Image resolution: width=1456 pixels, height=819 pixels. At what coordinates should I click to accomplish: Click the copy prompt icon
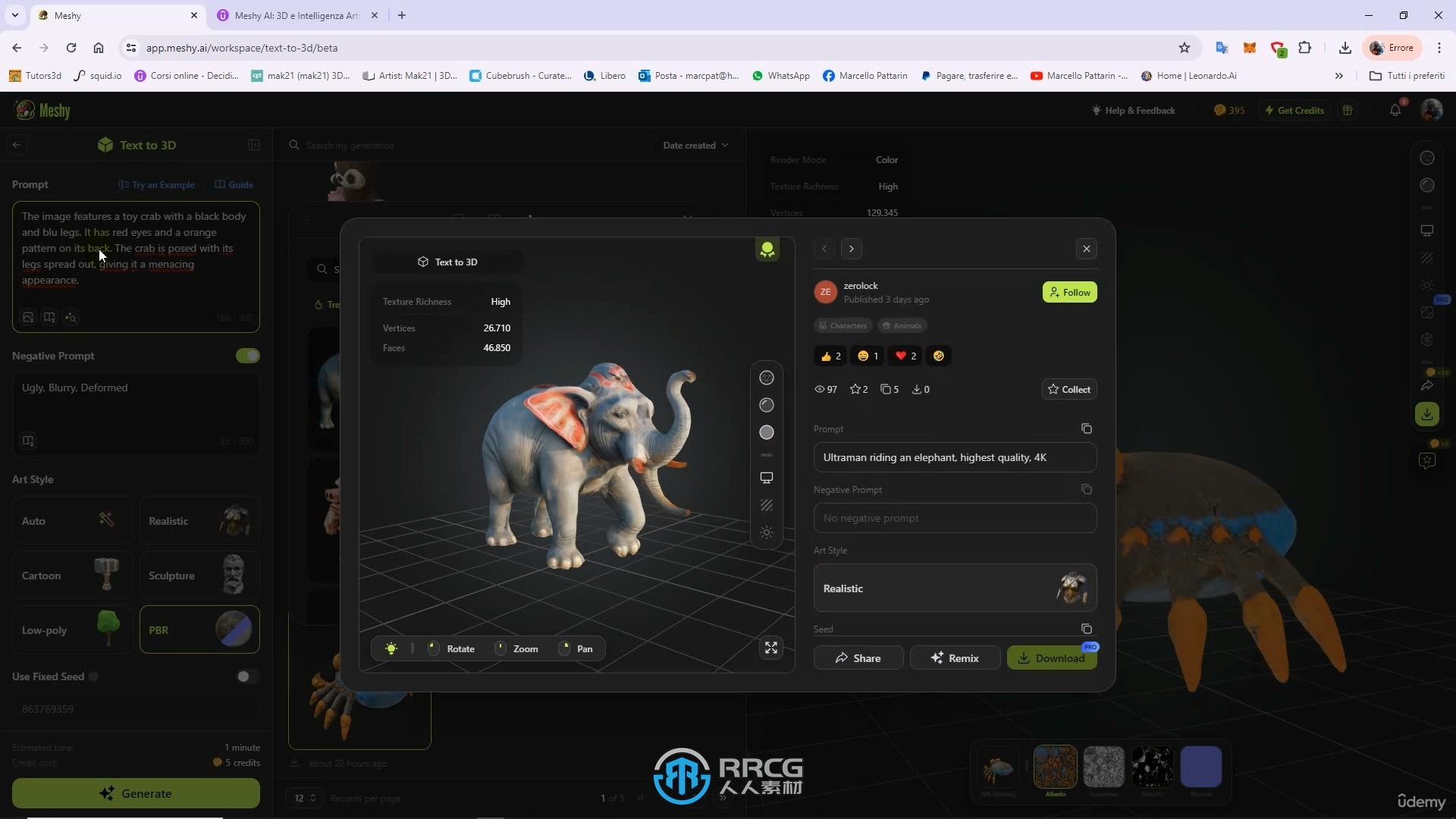pos(1088,428)
